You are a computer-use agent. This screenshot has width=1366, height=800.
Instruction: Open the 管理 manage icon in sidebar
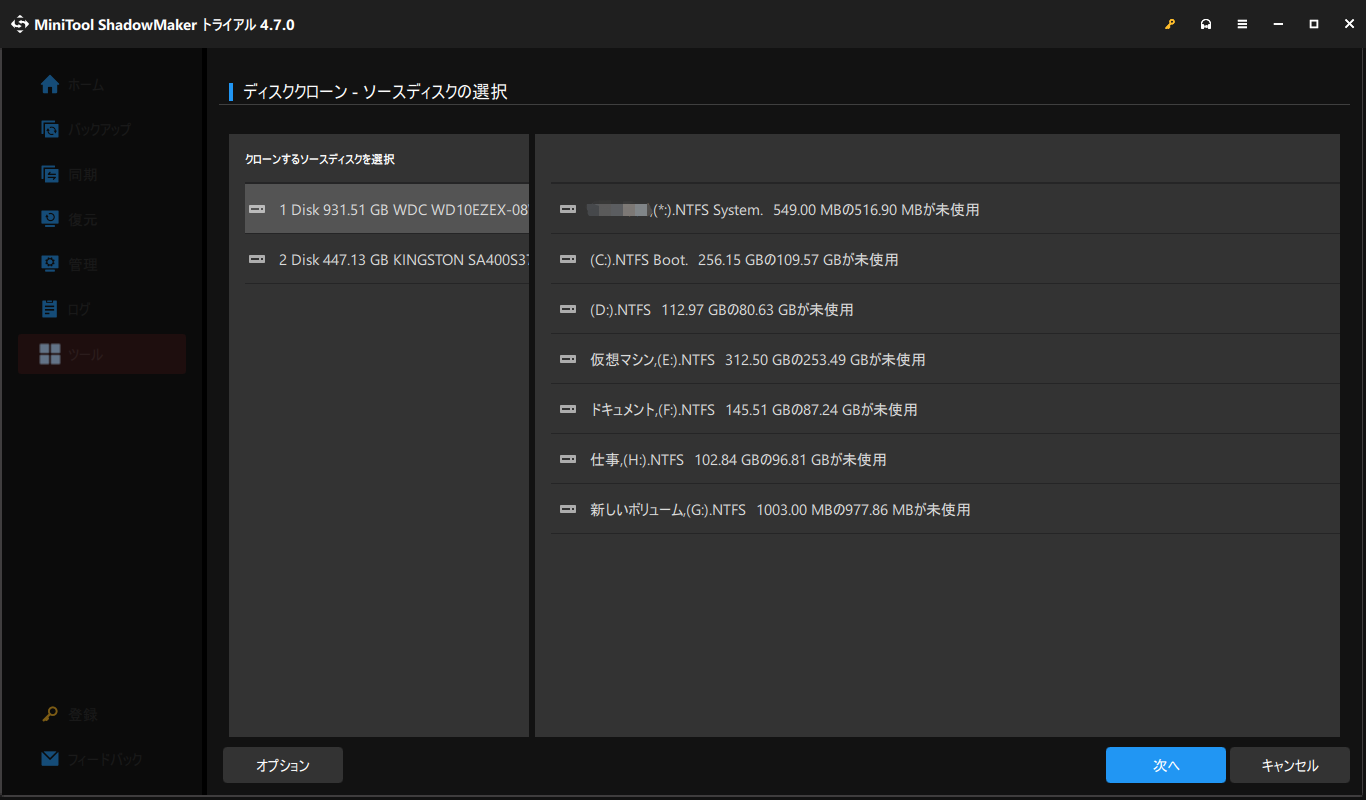[x=50, y=264]
